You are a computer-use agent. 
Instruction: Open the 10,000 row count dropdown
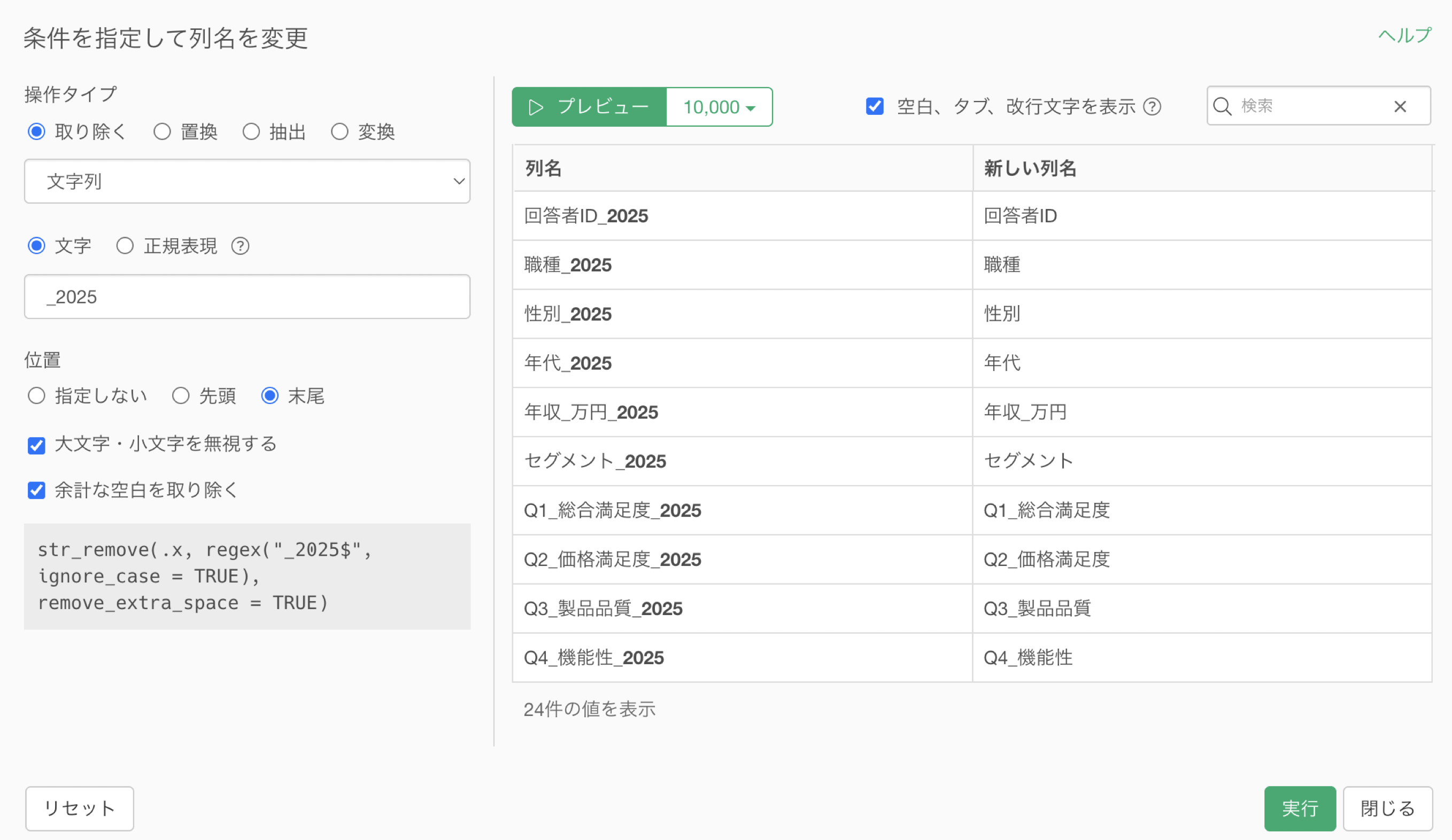point(719,107)
